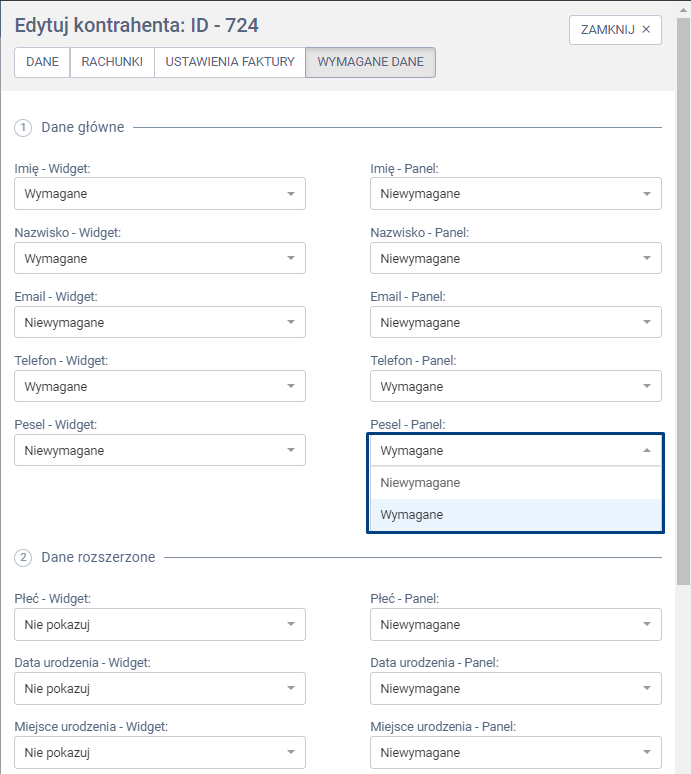The width and height of the screenshot is (691, 774).
Task: Choose Wymagane option in open dropdown list
Action: 515,515
